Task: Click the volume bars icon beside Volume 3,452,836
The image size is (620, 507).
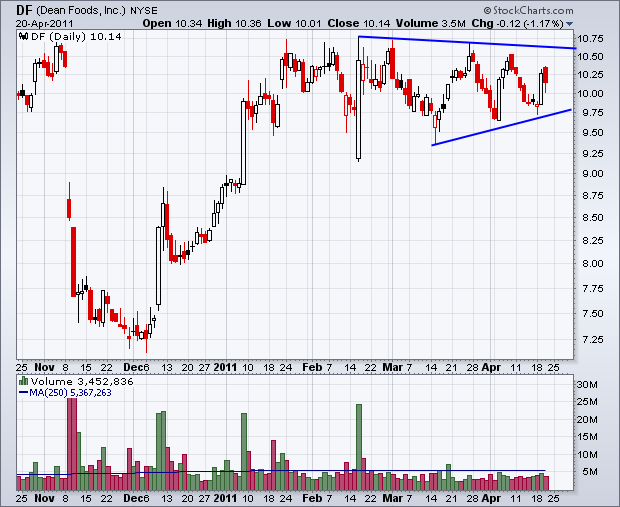Action: coord(23,381)
